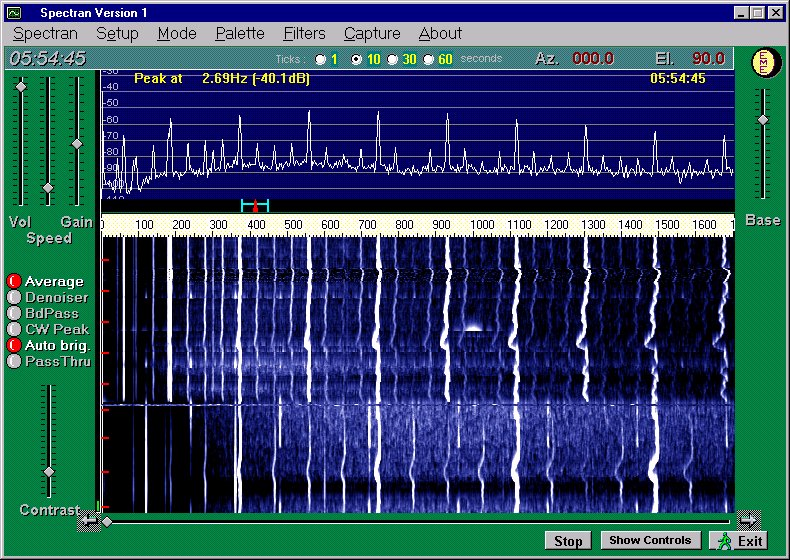The width and height of the screenshot is (790, 560).
Task: Enable the PassThru option
Action: point(14,361)
